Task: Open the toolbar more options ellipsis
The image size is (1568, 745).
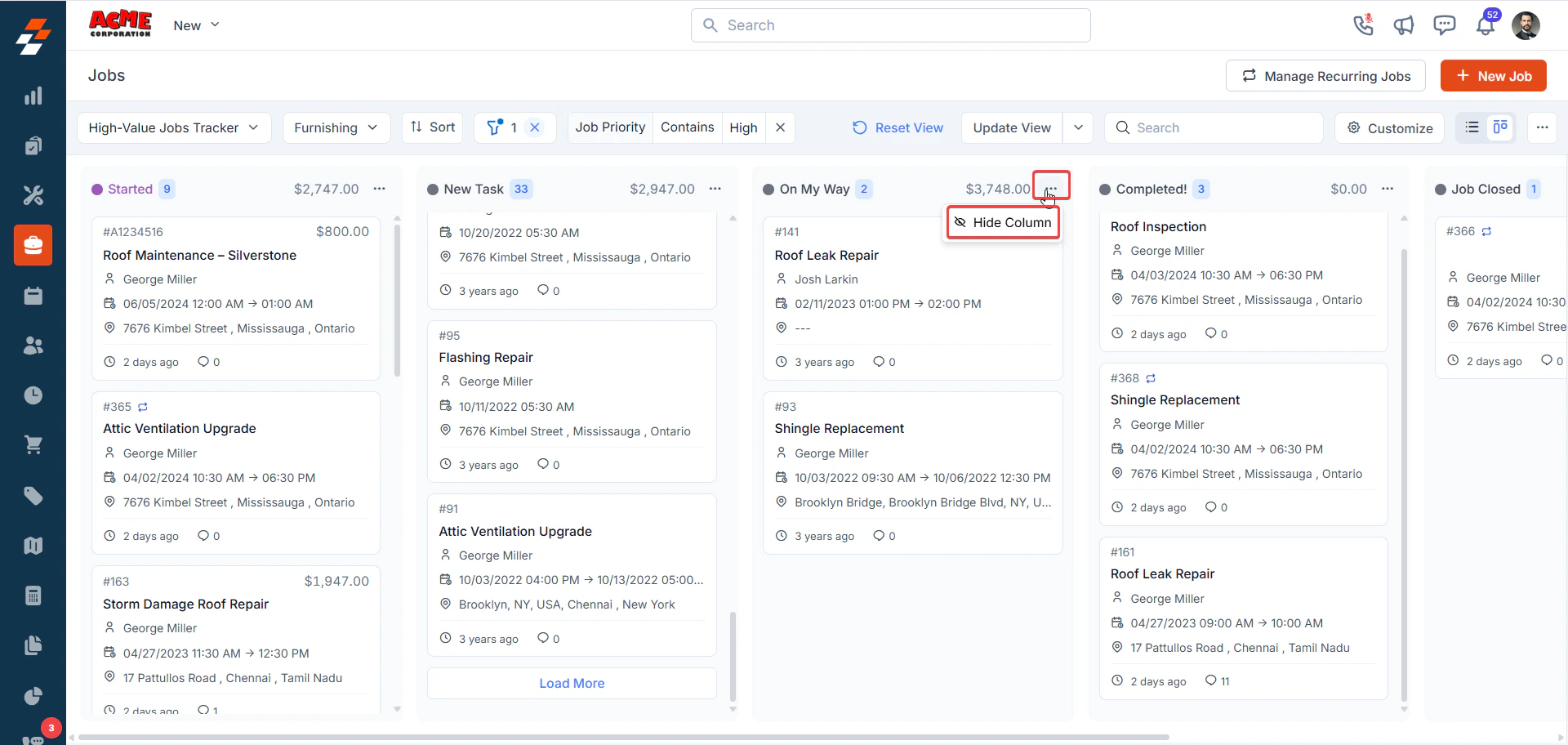Action: pyautogui.click(x=1542, y=127)
